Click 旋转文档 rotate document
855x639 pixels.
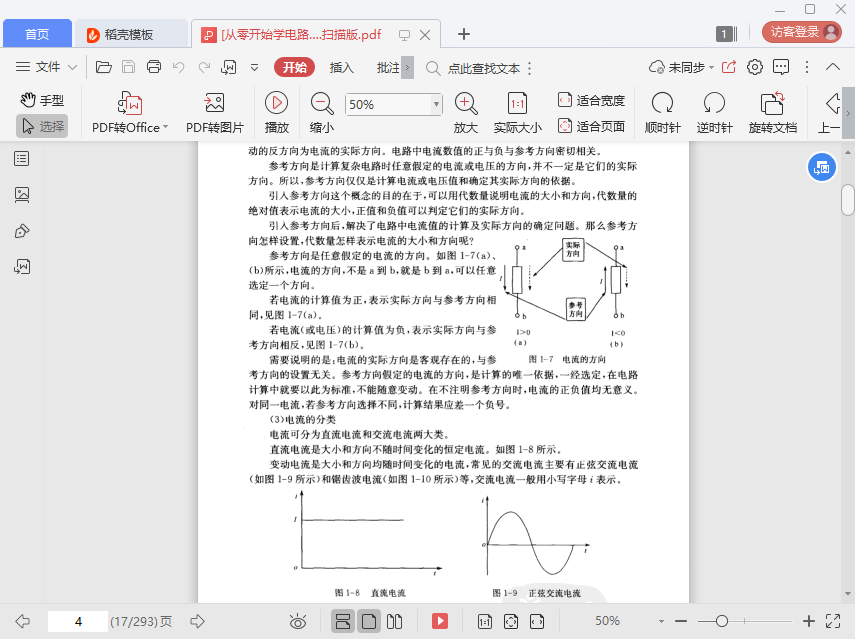pyautogui.click(x=773, y=113)
